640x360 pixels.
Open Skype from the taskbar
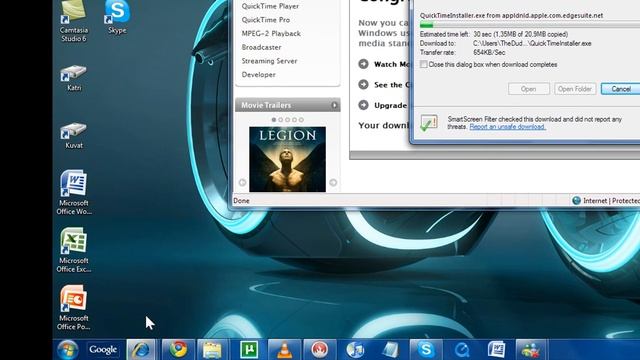tap(426, 350)
